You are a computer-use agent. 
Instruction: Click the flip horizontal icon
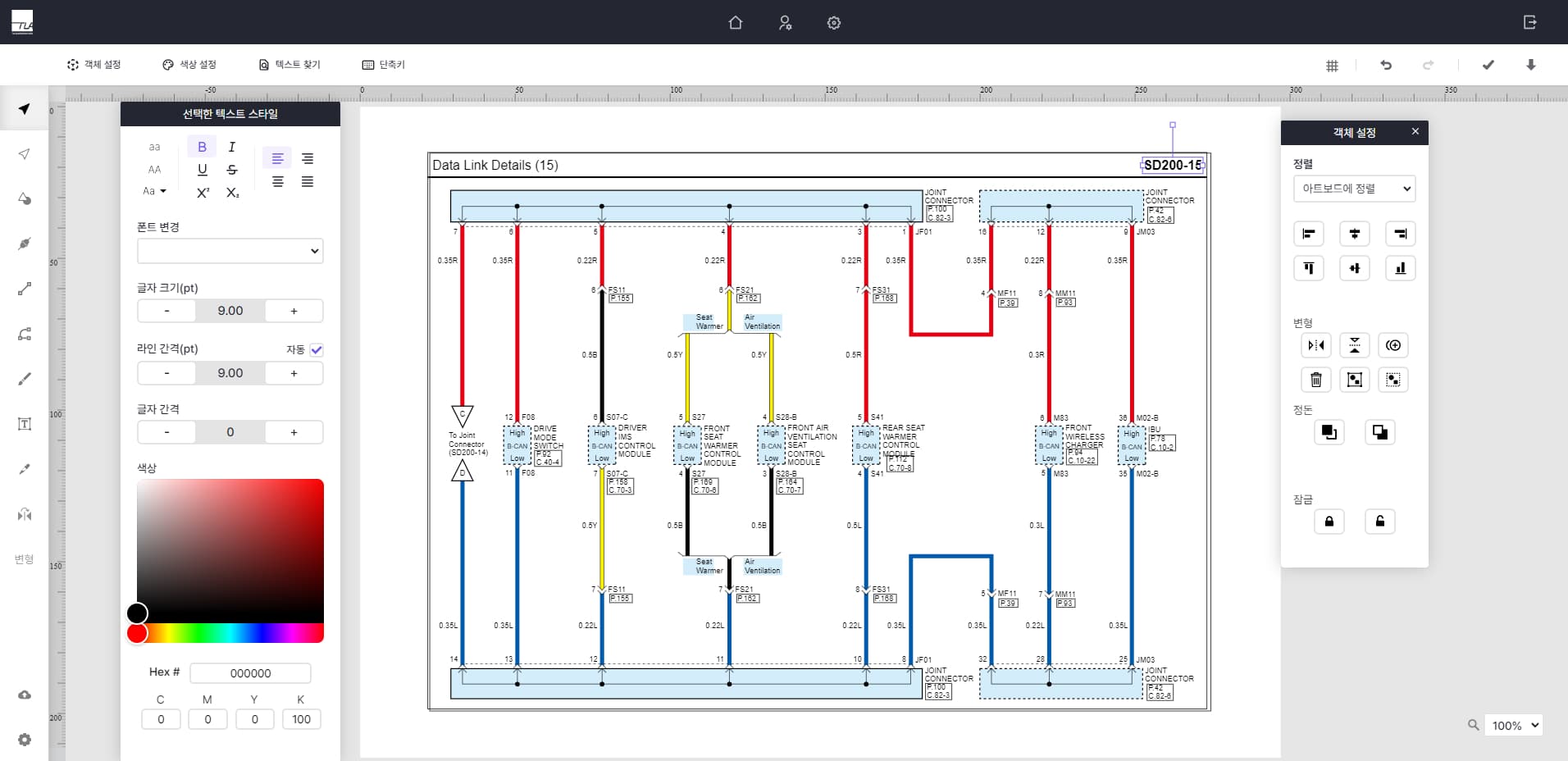coord(1315,345)
